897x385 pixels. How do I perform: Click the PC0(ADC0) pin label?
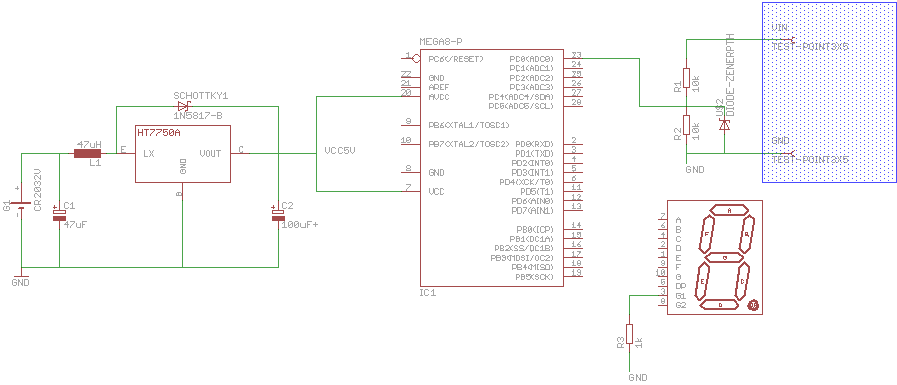click(x=531, y=58)
